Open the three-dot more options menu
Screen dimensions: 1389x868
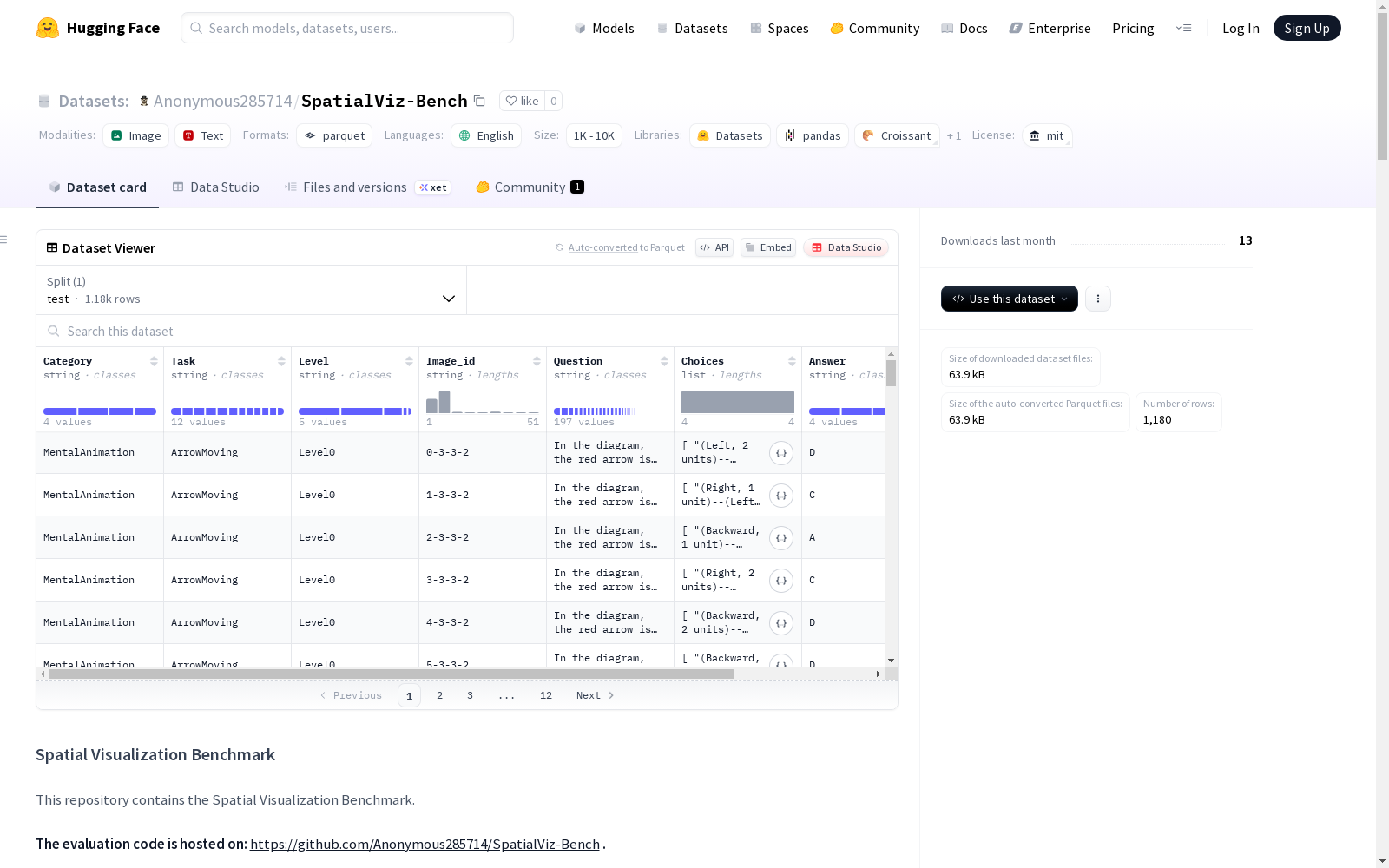point(1098,299)
